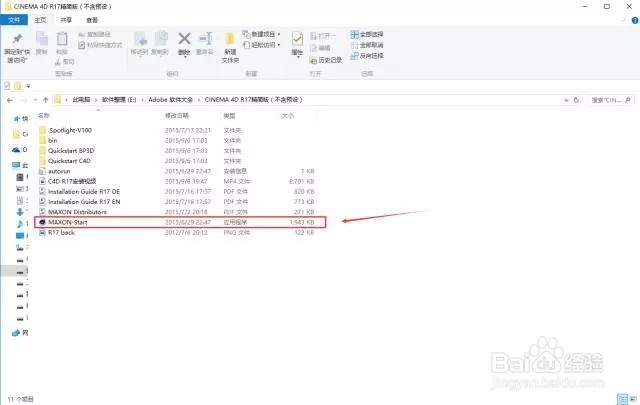
Task: Open History (历史记录) in ribbon
Action: [x=326, y=60]
